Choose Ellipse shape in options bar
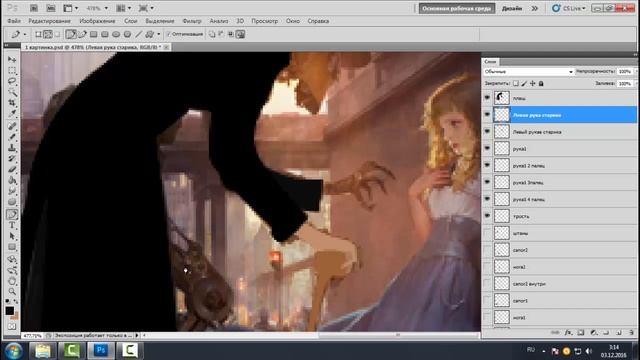Image resolution: width=640 pixels, height=360 pixels. [x=116, y=34]
